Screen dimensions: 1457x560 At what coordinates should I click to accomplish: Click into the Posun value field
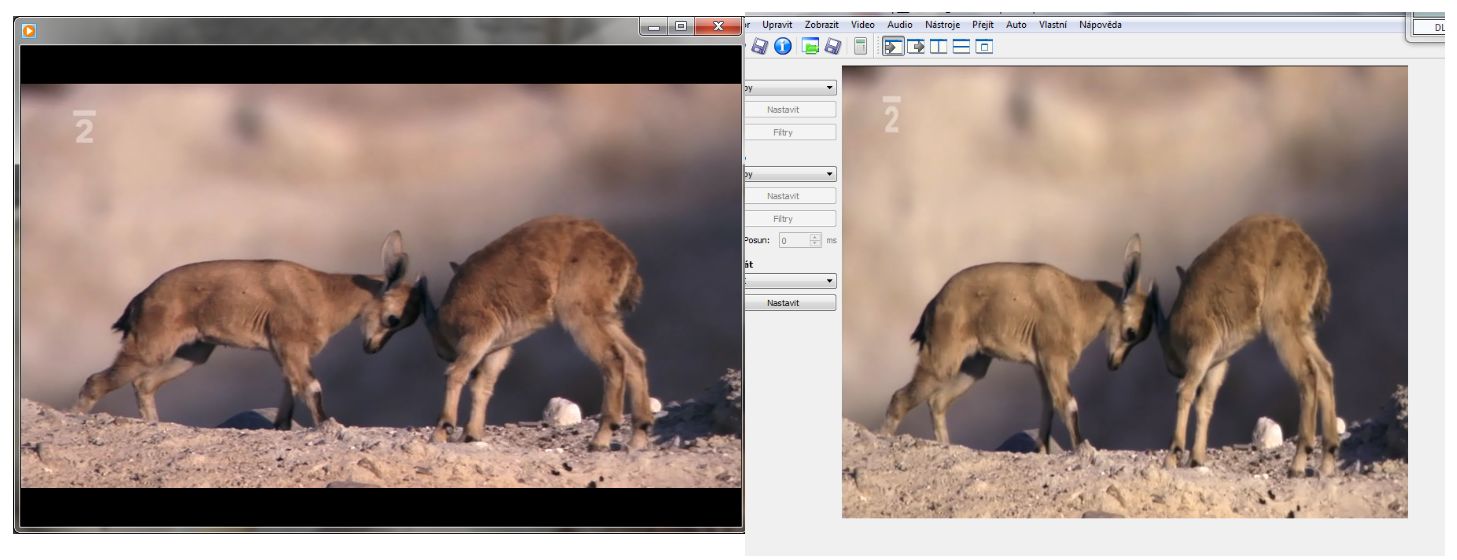coord(794,240)
